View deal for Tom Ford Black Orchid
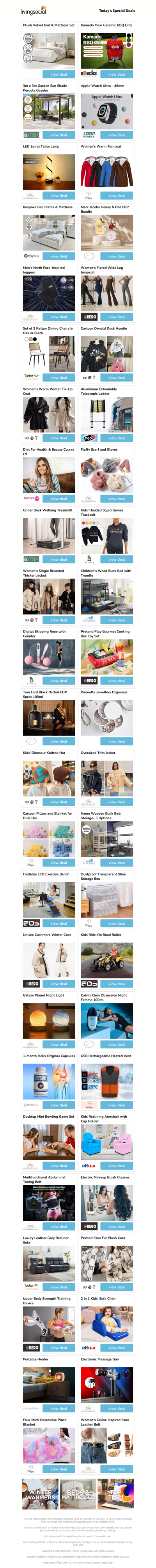Screen dimensions: 156x1568 click(x=59, y=741)
